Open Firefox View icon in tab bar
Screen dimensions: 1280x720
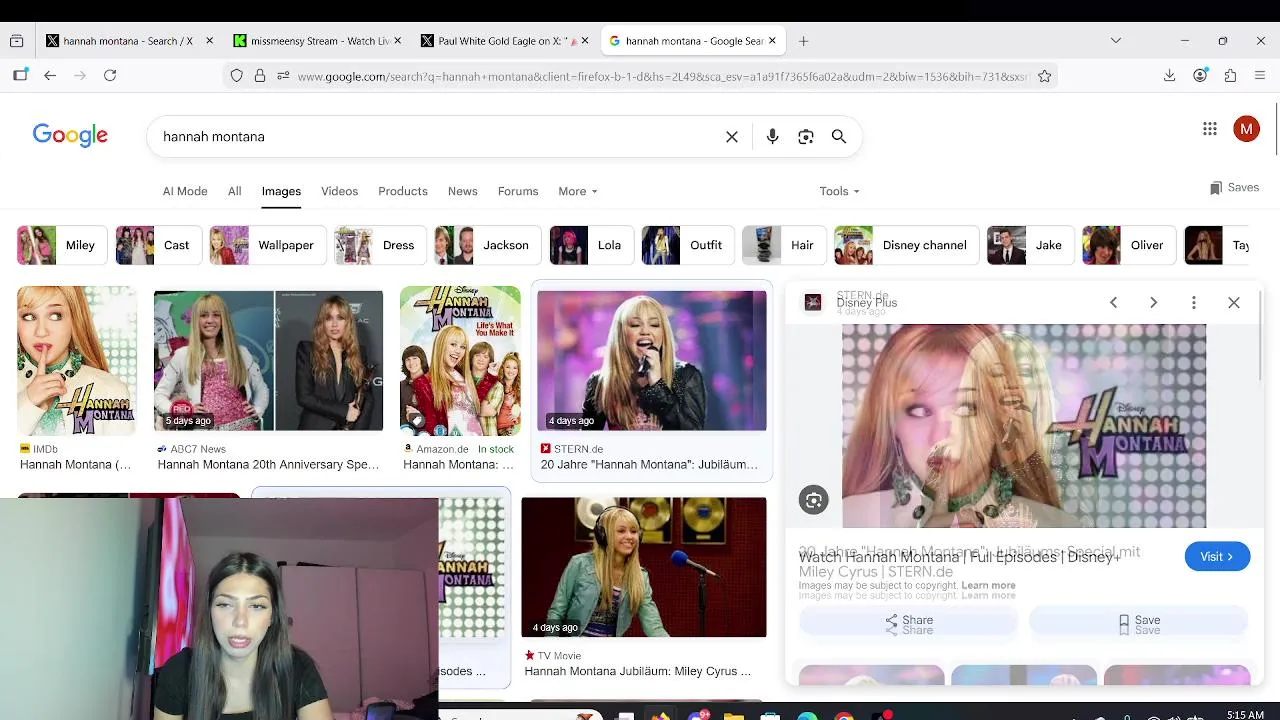[16, 41]
